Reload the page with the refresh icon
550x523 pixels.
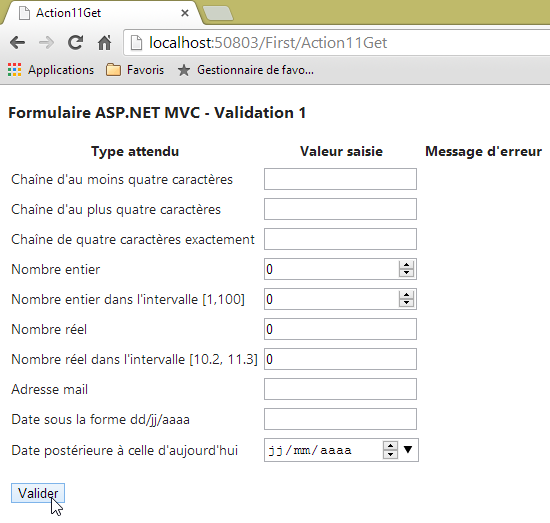75,43
